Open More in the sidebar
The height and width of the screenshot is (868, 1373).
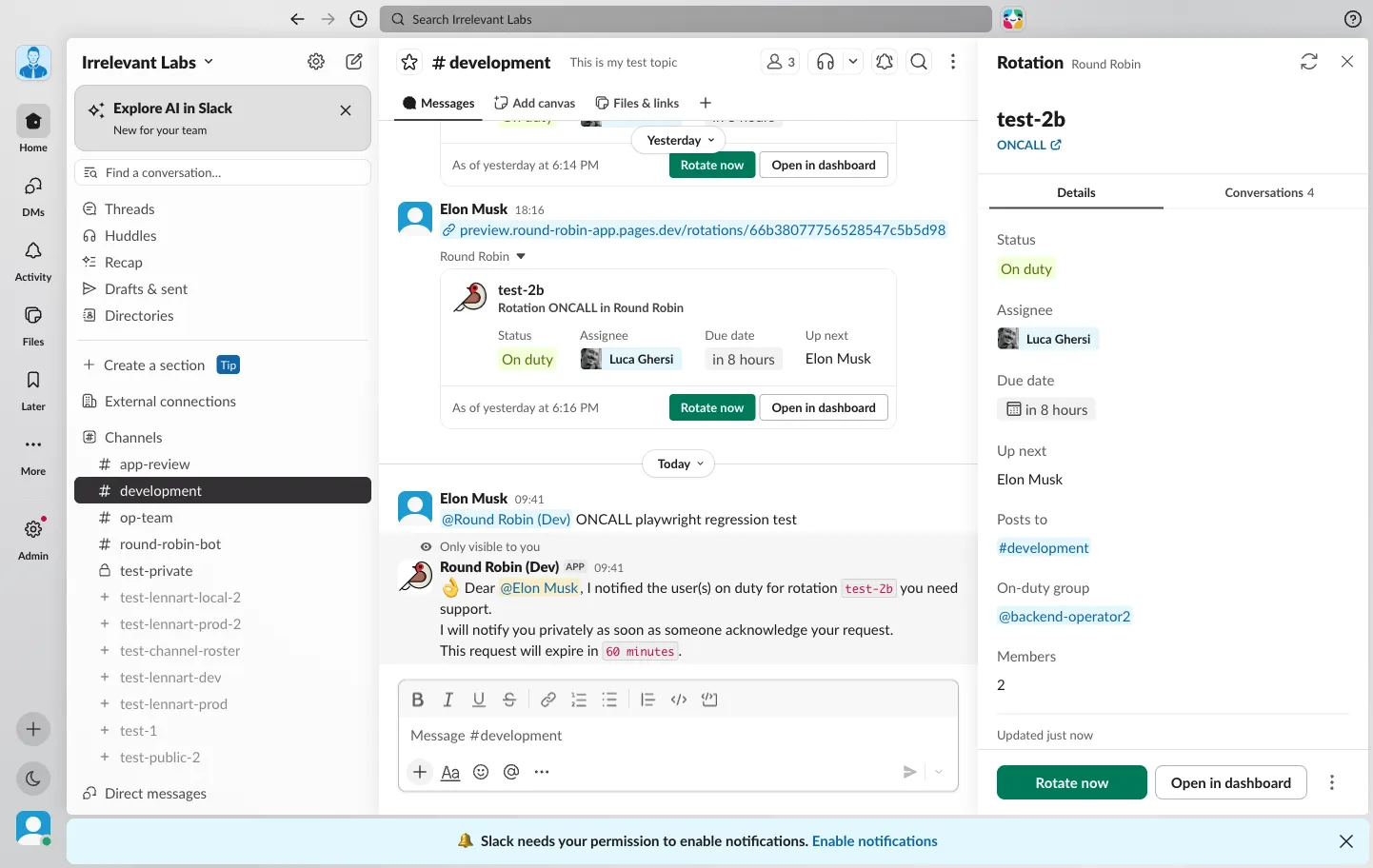tap(33, 453)
